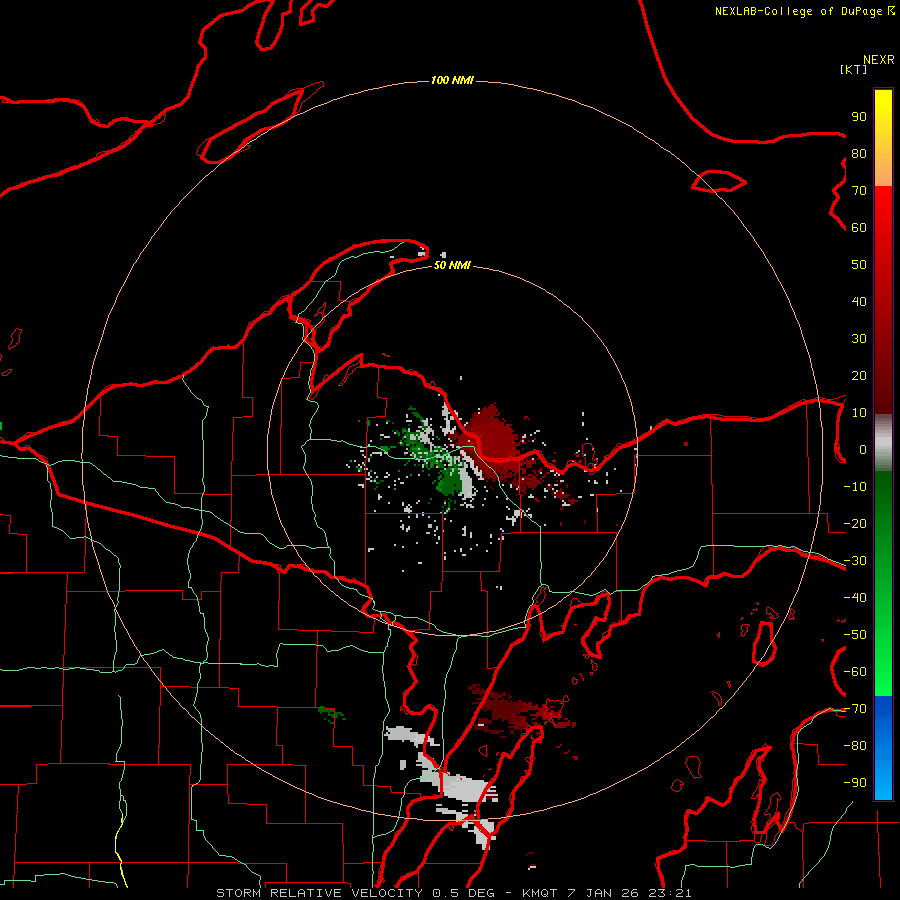Click the -90 value on velocity scale
Viewport: 900px width, 900px height.
point(855,783)
